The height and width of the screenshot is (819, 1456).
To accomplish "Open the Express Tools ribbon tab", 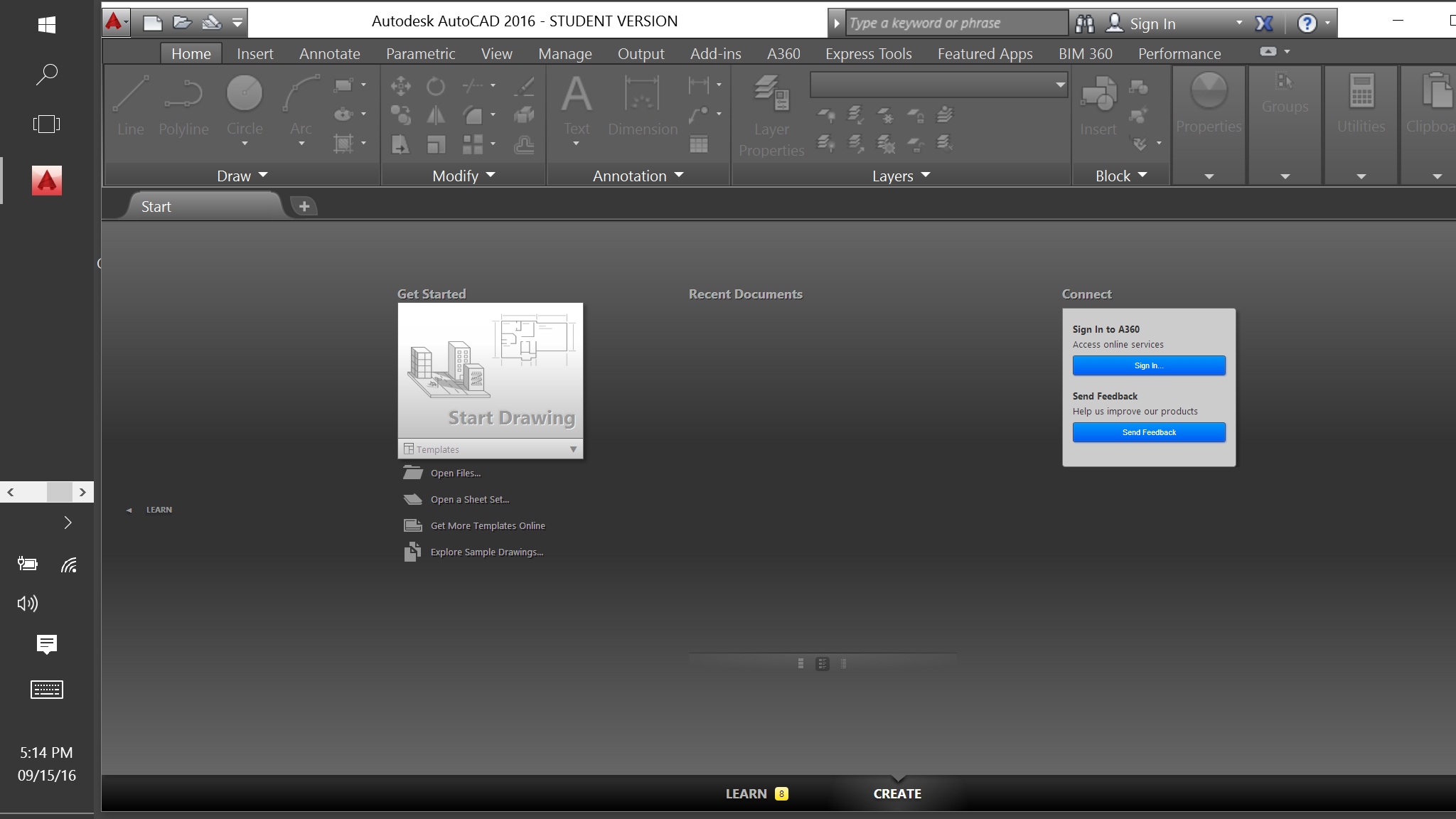I will tap(868, 54).
